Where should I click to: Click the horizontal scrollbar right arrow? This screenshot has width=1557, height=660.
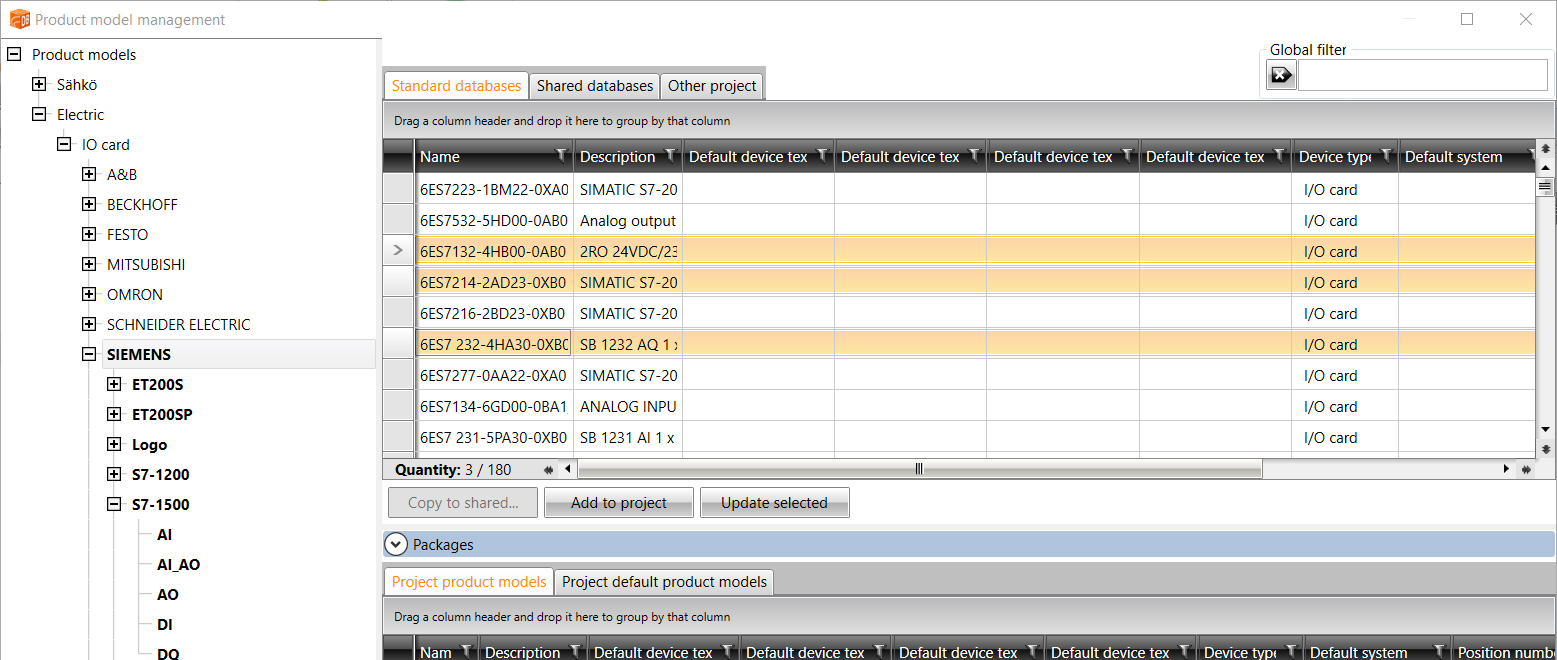[1507, 469]
